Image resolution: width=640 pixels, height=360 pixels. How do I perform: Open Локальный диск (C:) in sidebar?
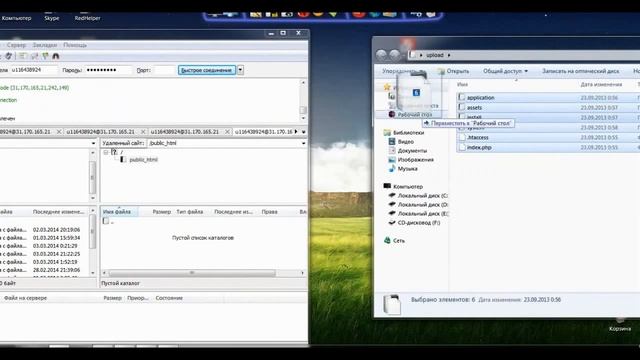click(422, 196)
